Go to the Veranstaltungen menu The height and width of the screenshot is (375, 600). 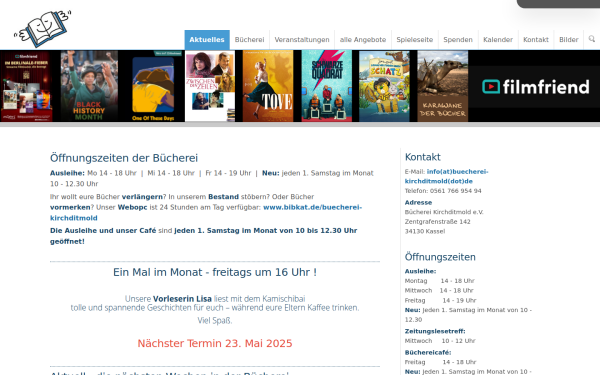pyautogui.click(x=302, y=40)
